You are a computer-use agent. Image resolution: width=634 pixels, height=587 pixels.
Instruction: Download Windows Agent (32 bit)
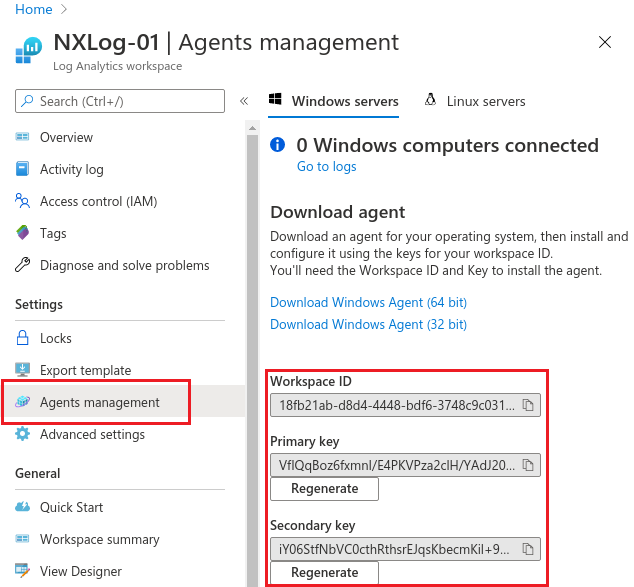368,324
